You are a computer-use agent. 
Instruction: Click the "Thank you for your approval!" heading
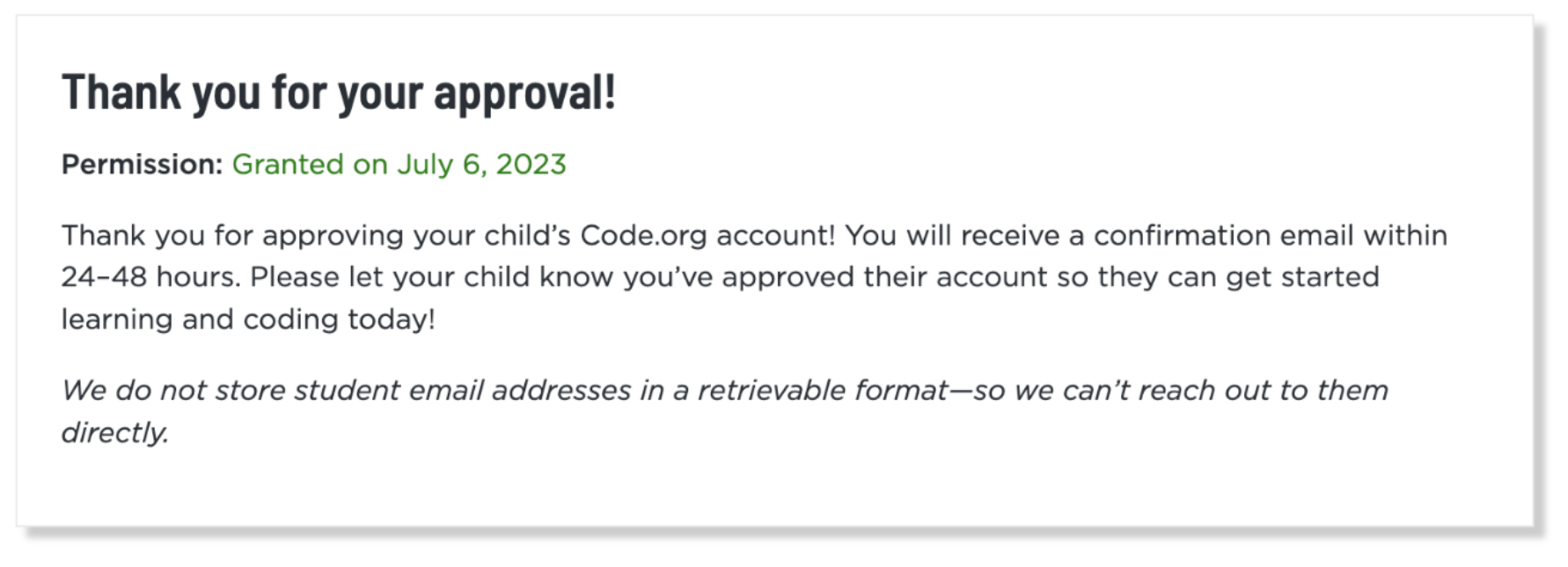(x=338, y=92)
